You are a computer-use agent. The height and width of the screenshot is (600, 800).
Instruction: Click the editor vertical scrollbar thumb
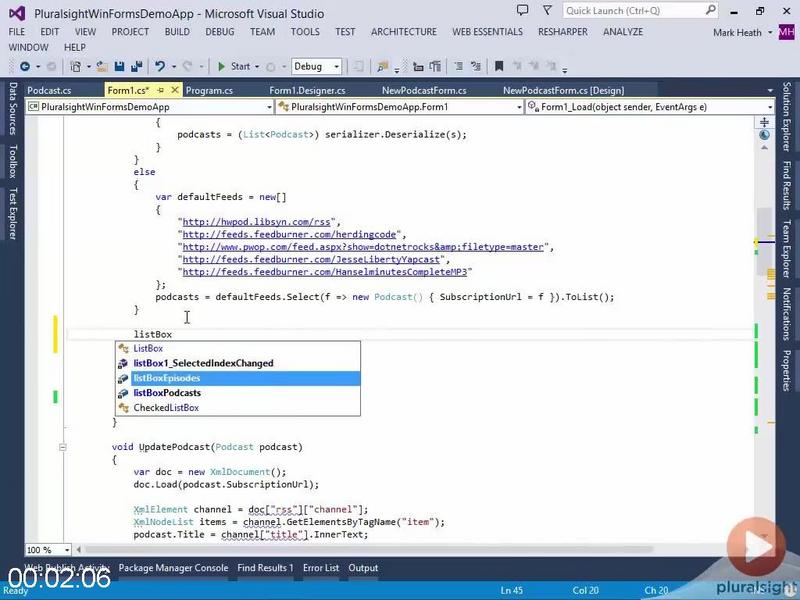click(764, 240)
